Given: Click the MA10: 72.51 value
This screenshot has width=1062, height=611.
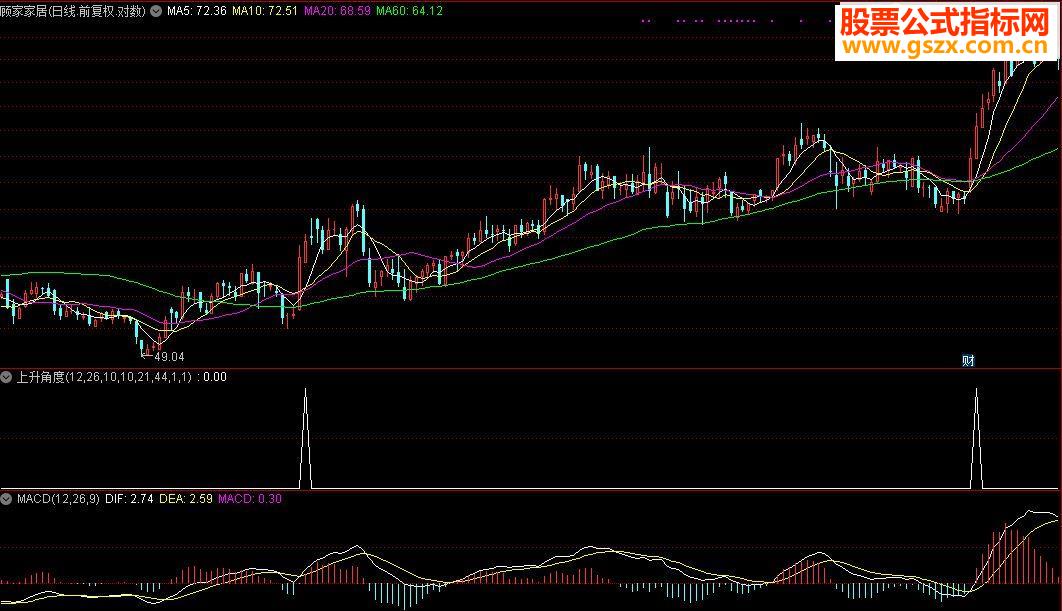Looking at the screenshot, I should 265,11.
